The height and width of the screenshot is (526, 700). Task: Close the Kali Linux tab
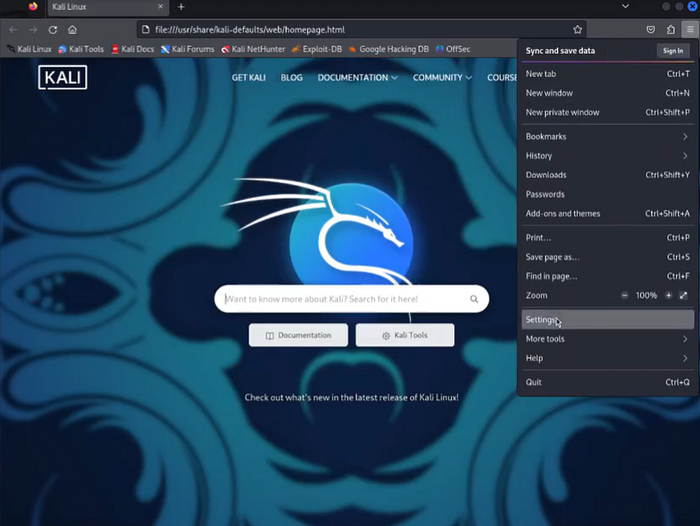pyautogui.click(x=160, y=7)
